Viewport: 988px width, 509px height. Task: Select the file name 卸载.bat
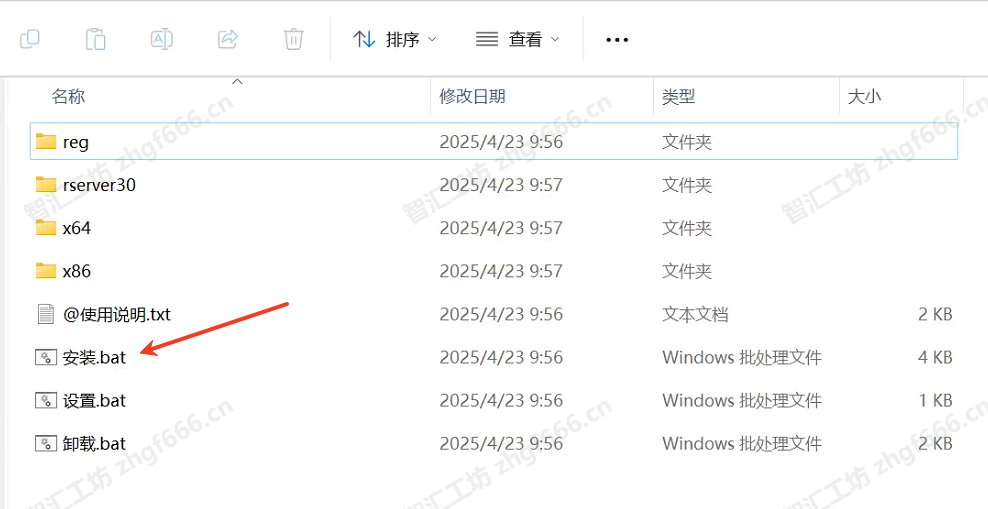95,443
